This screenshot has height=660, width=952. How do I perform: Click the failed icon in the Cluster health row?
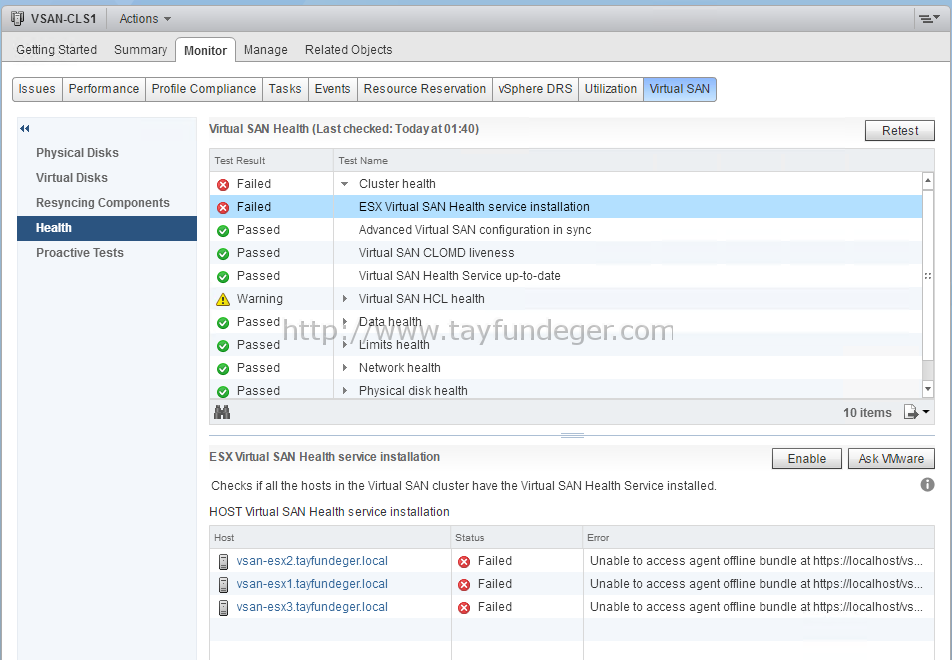[223, 185]
